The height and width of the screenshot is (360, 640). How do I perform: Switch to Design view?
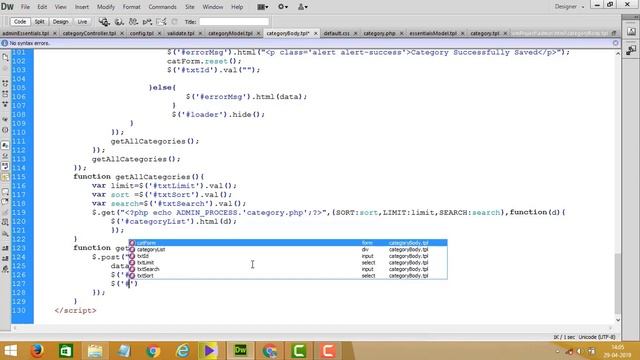(x=60, y=22)
